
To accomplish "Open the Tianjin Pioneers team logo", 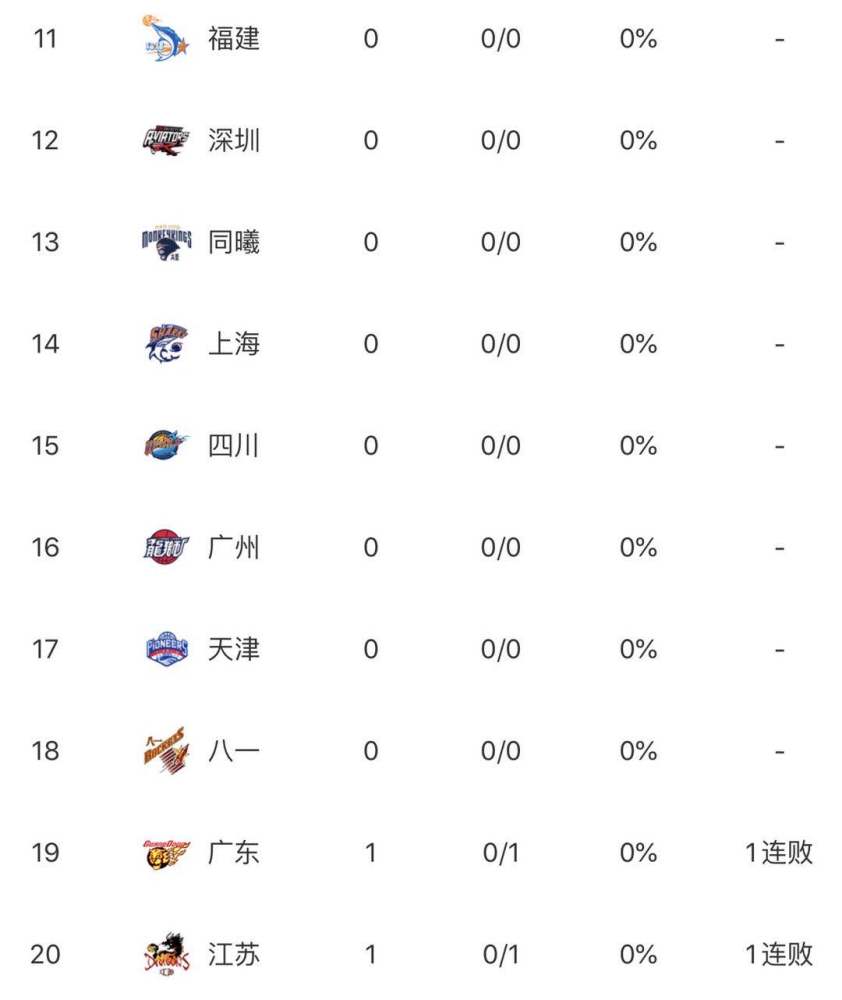I will click(x=166, y=649).
